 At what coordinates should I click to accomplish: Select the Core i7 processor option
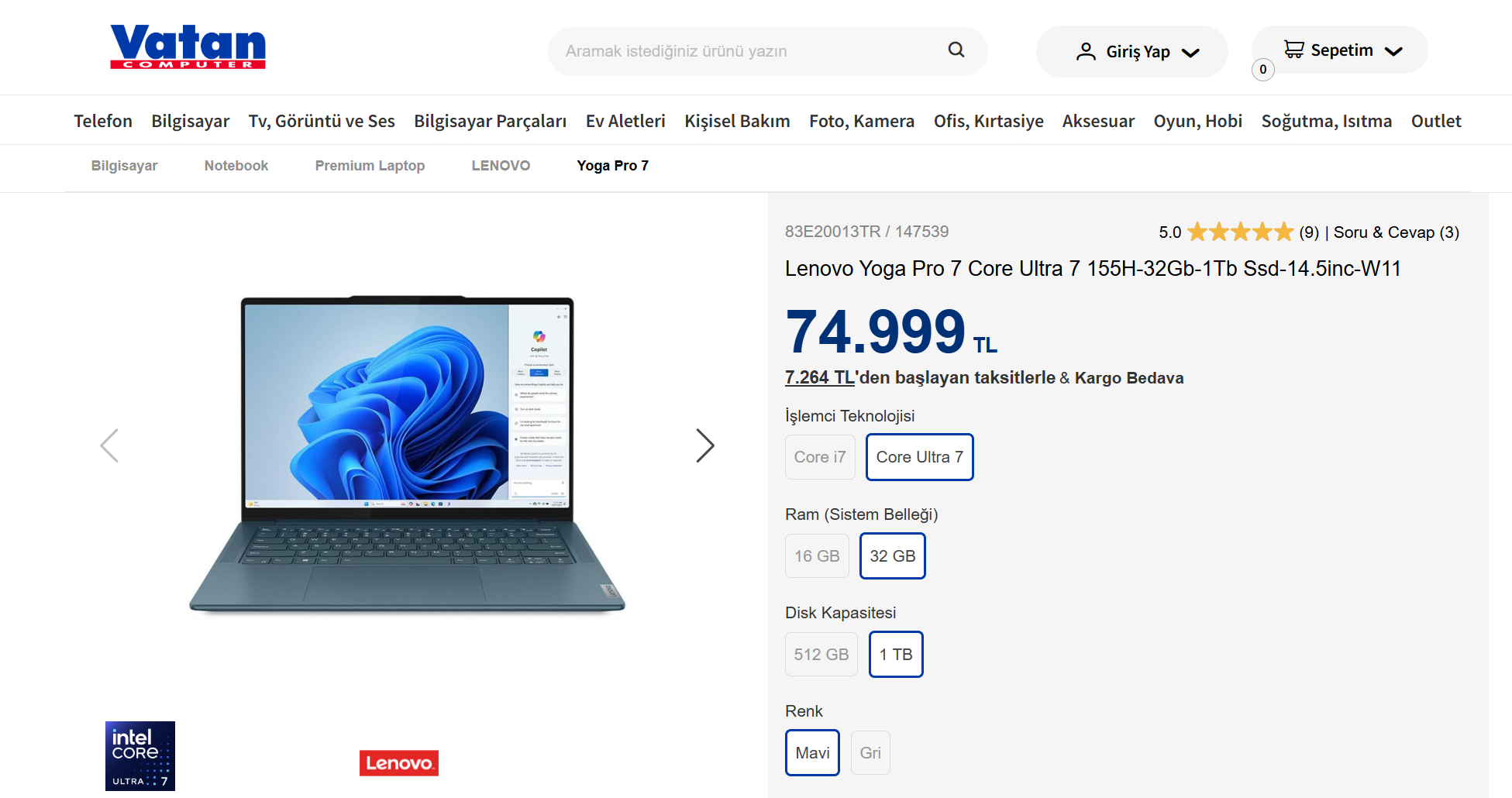point(820,457)
